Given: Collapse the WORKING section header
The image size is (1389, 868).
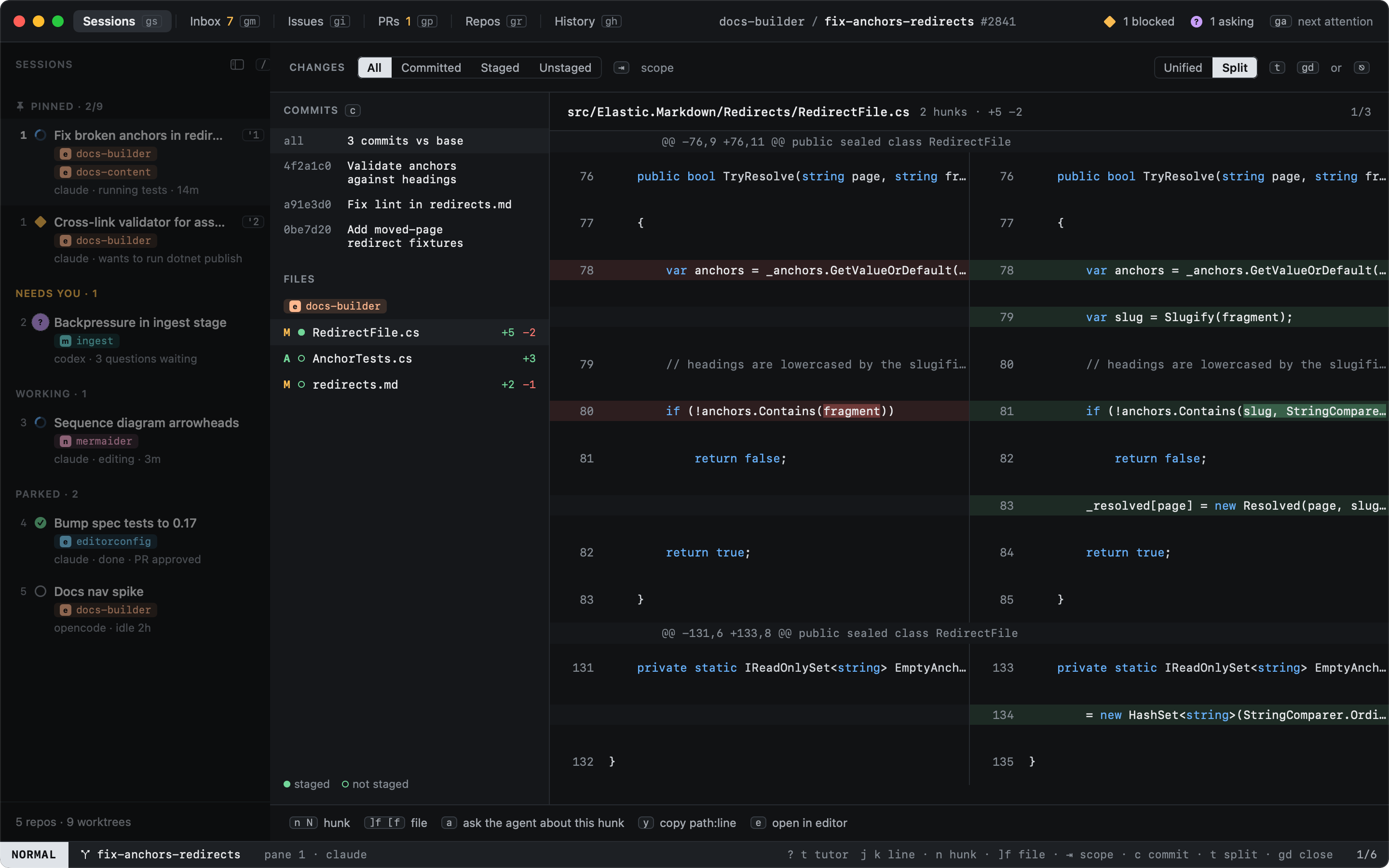Looking at the screenshot, I should point(51,394).
